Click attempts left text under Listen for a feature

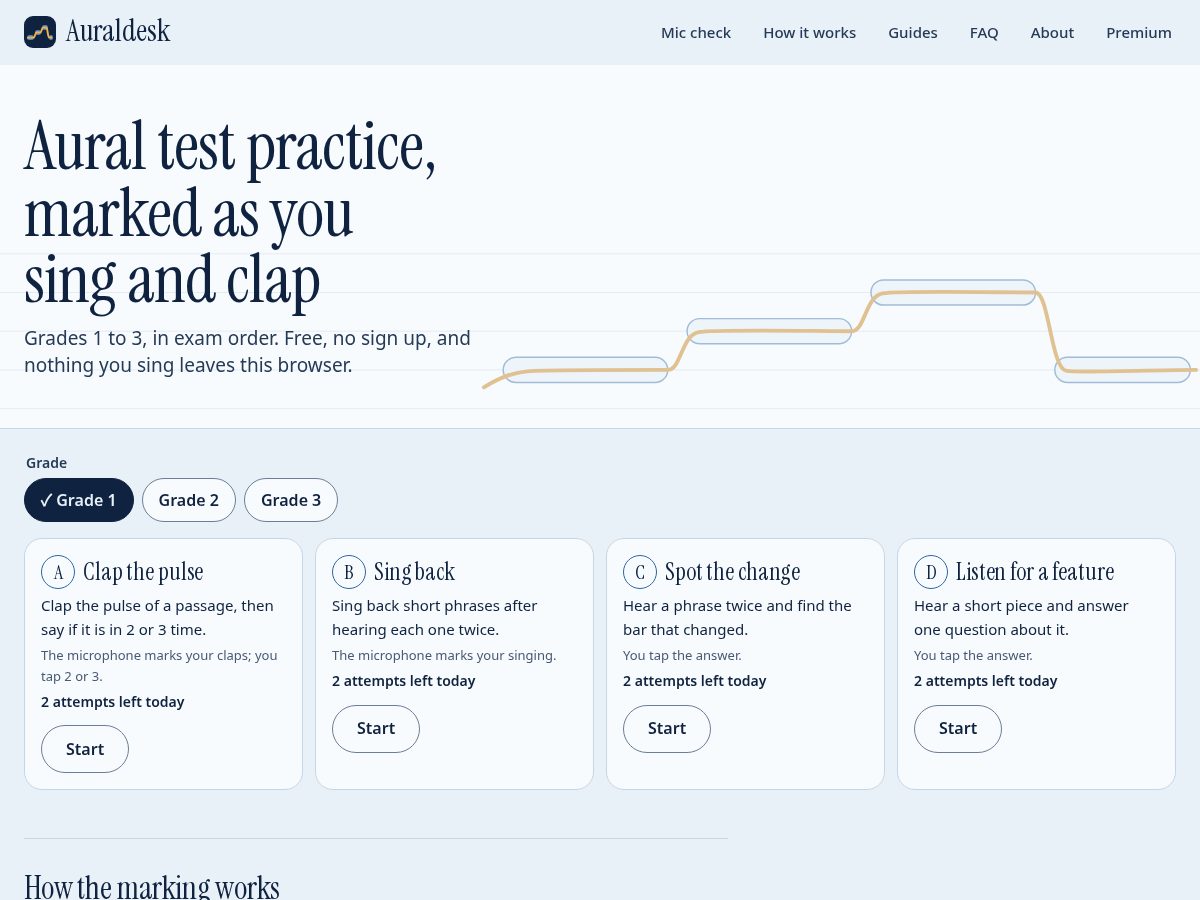(x=986, y=681)
